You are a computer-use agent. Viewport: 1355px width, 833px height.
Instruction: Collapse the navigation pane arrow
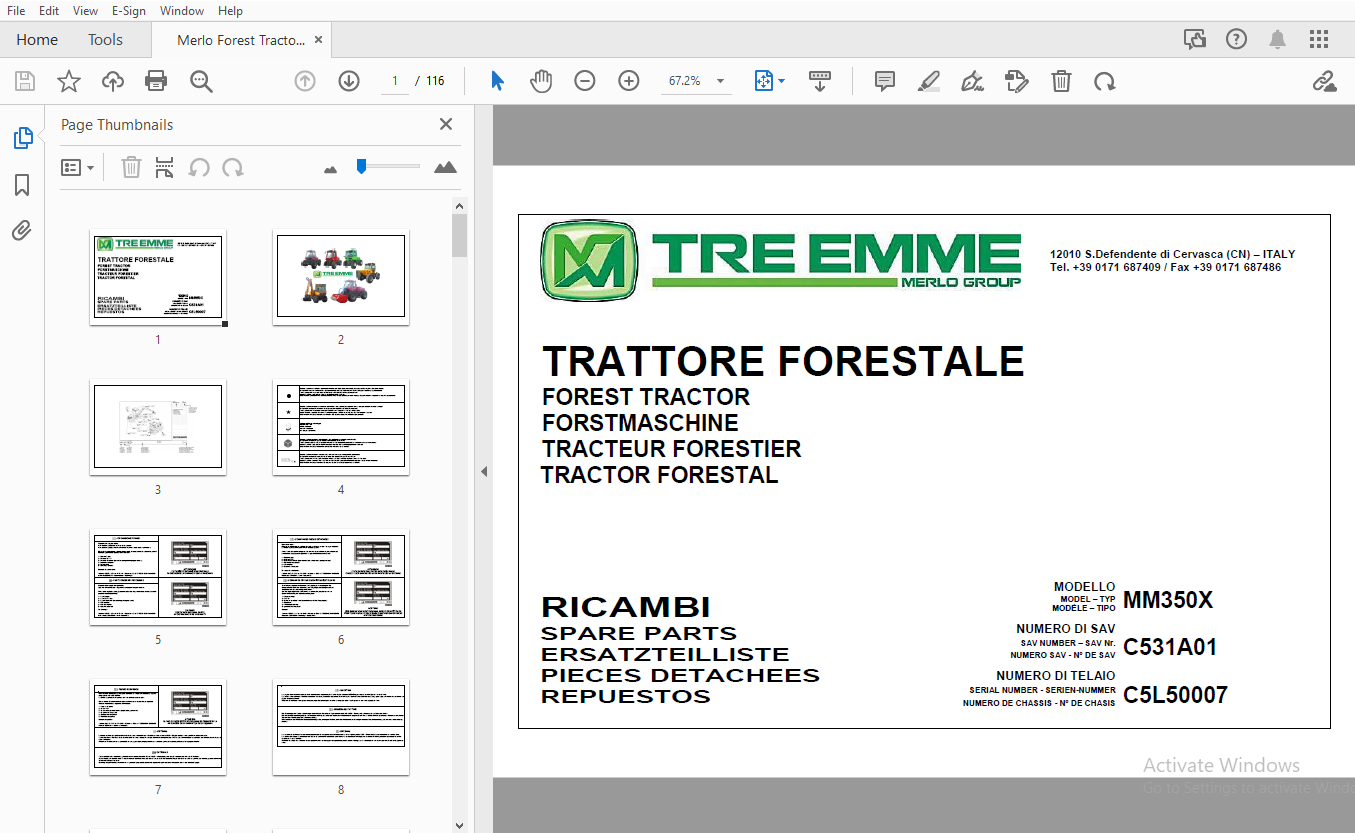[484, 471]
